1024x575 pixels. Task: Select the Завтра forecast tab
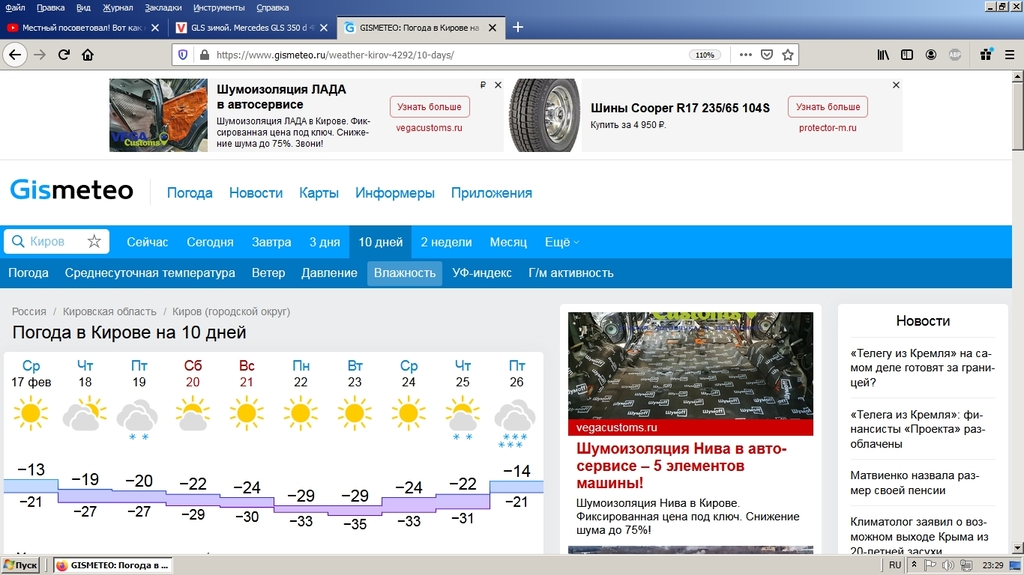271,242
